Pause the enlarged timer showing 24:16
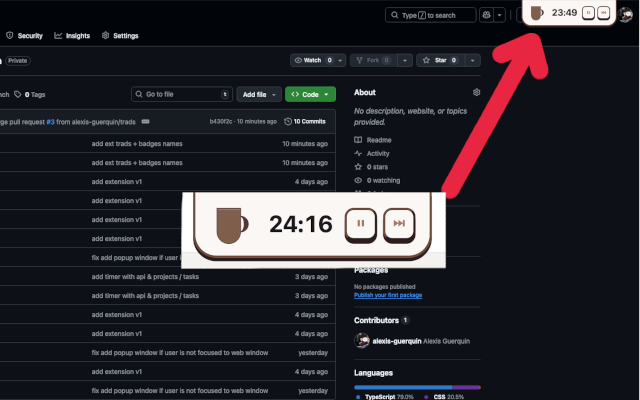 tap(360, 224)
